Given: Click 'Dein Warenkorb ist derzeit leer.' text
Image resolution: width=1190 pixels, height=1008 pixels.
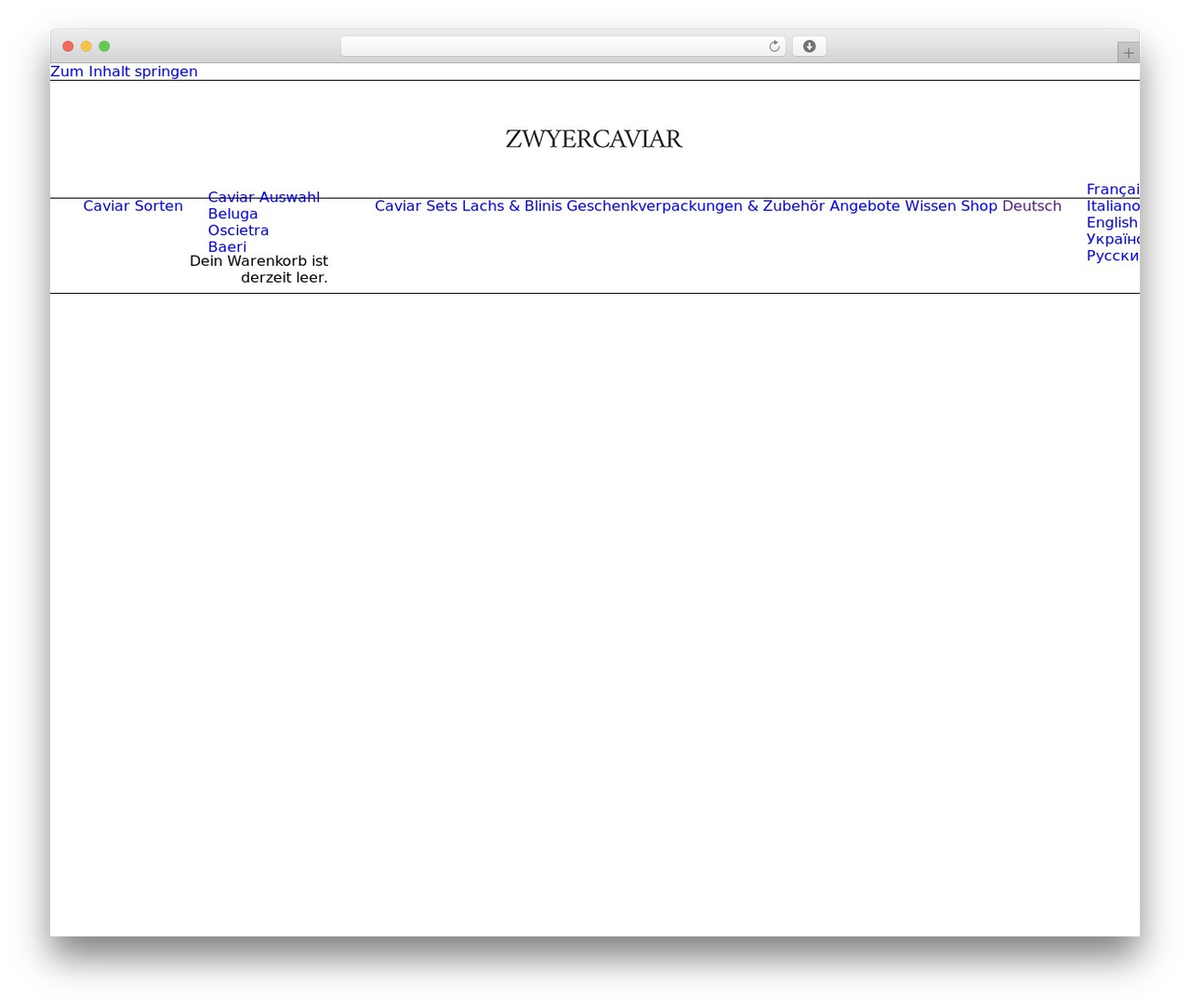Looking at the screenshot, I should coord(259,269).
